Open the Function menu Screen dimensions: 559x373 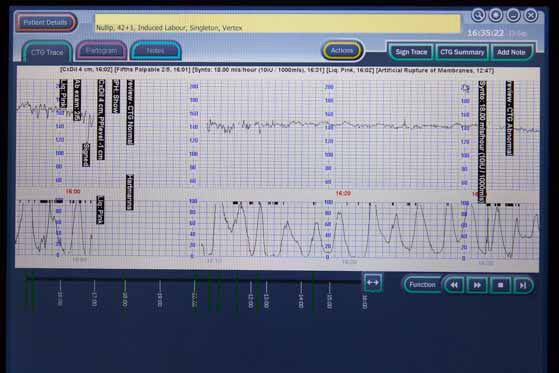(x=422, y=285)
